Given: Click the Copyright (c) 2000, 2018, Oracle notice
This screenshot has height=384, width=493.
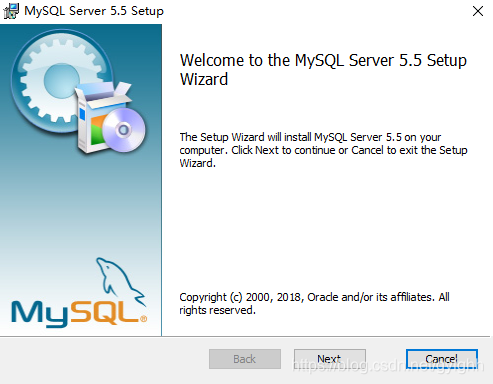Looking at the screenshot, I should [314, 303].
